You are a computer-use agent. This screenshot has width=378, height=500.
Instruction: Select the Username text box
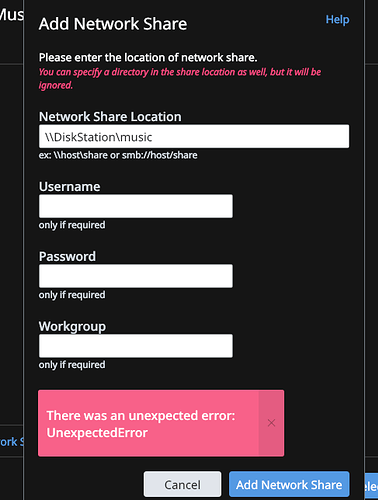136,206
